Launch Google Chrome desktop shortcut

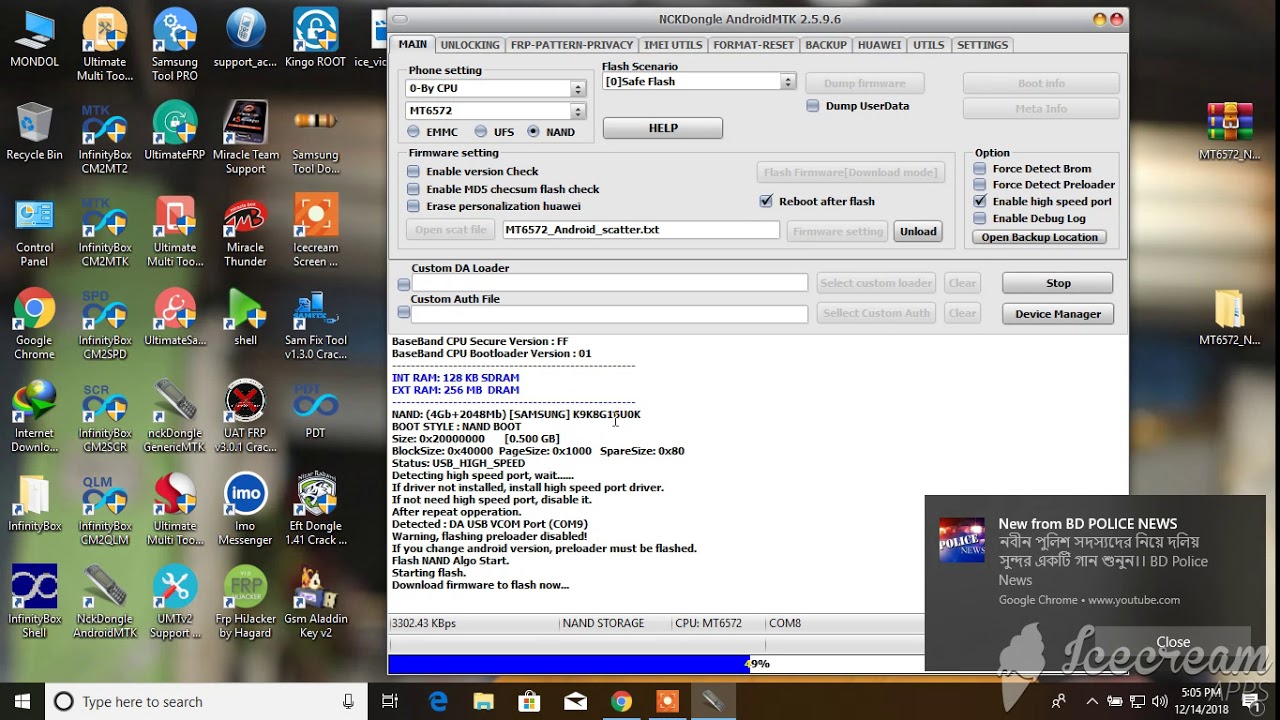(x=35, y=325)
